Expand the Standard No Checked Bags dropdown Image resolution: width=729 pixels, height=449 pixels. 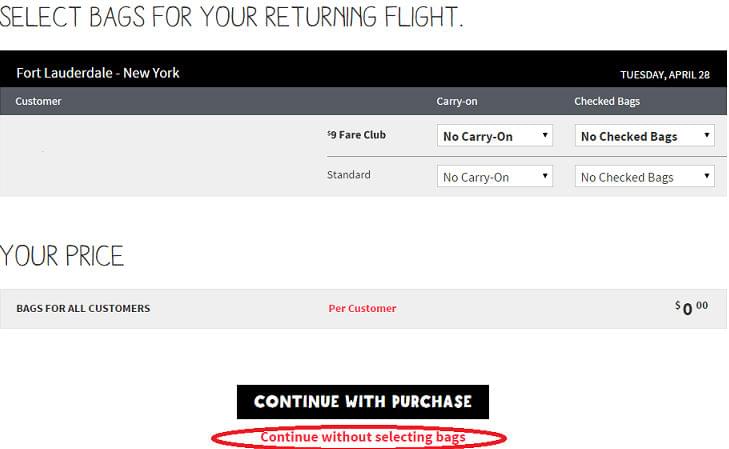coord(644,177)
